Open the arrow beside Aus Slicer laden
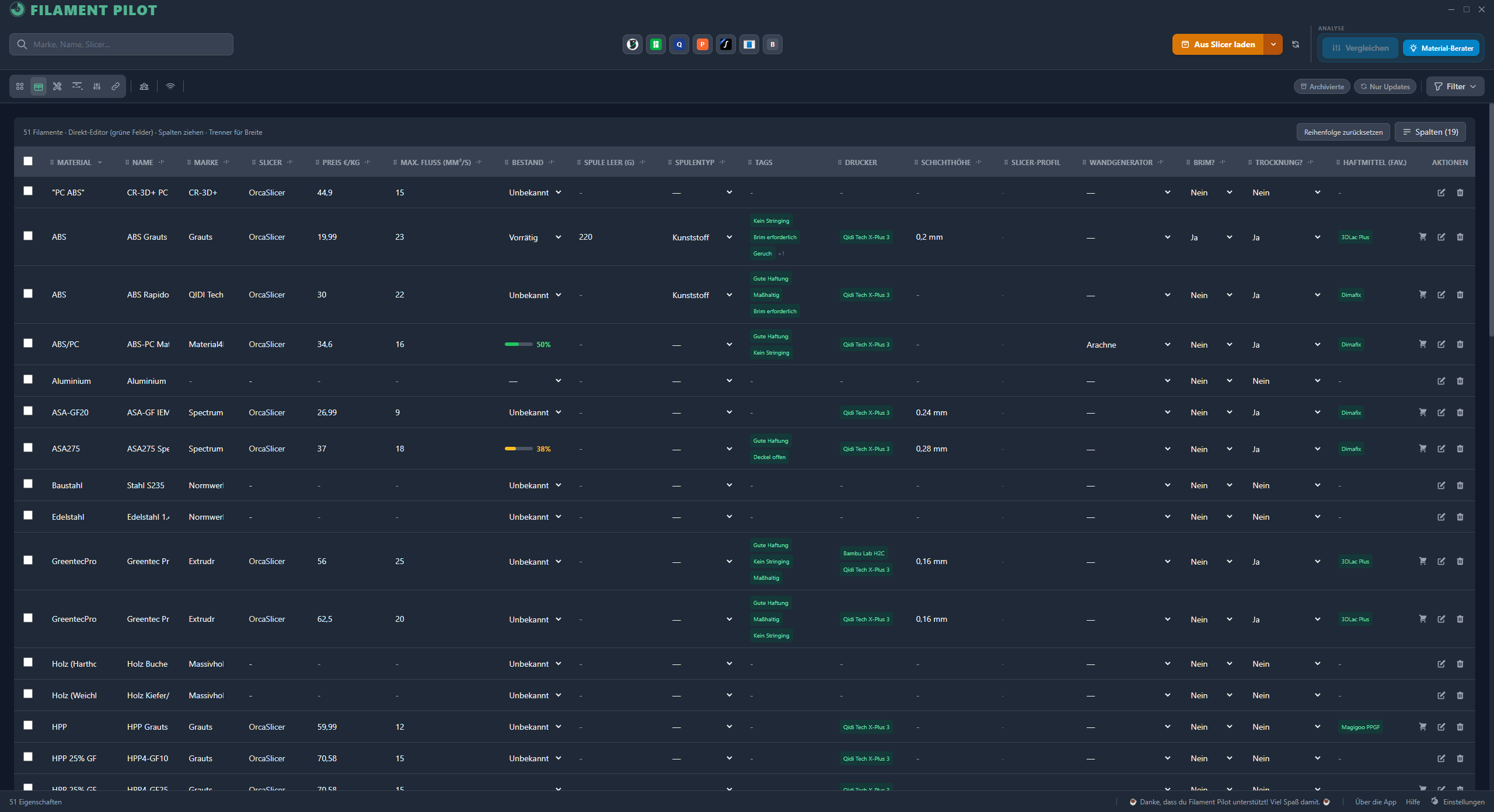This screenshot has width=1494, height=812. [x=1273, y=44]
